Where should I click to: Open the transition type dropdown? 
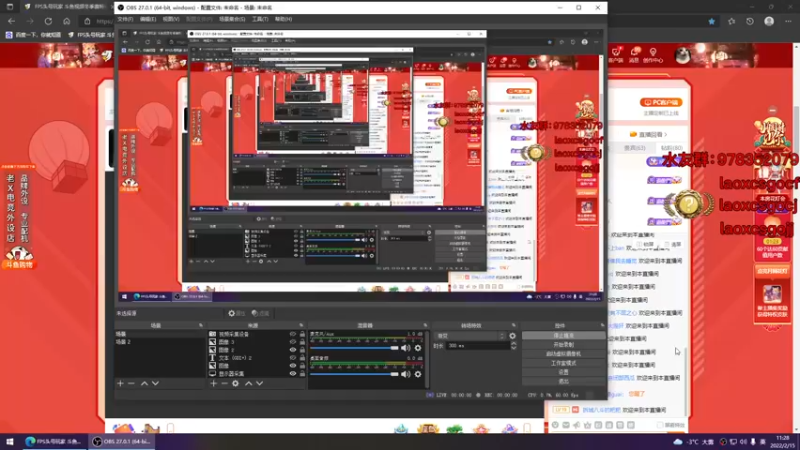coord(470,336)
